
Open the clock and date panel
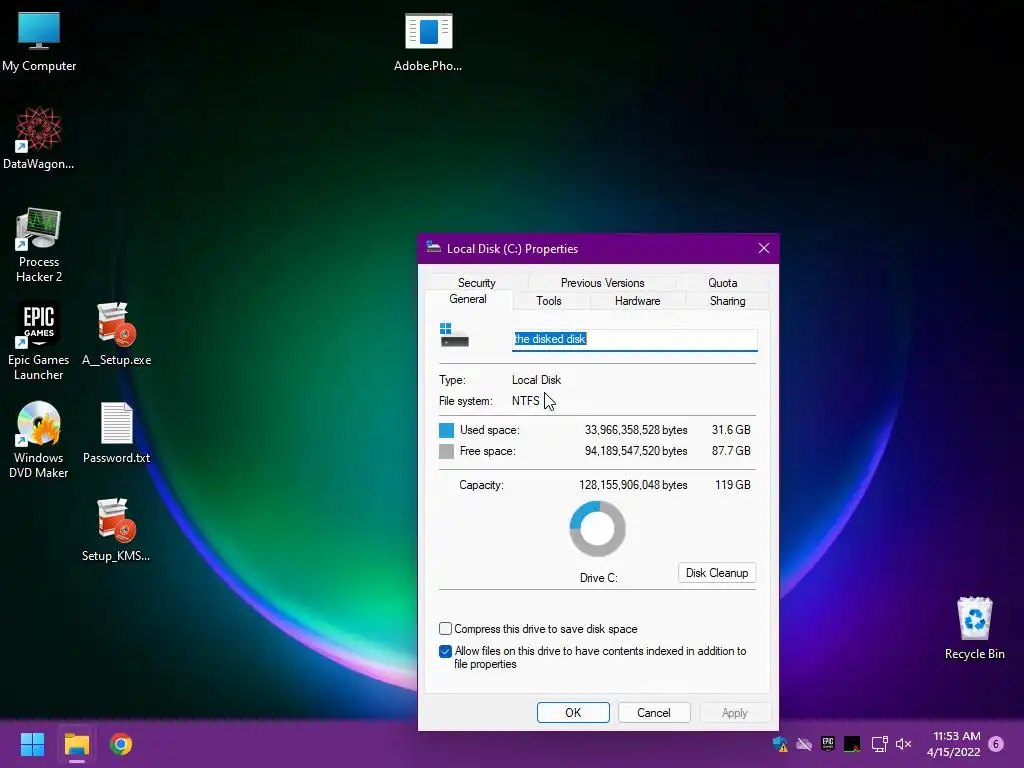coord(953,744)
